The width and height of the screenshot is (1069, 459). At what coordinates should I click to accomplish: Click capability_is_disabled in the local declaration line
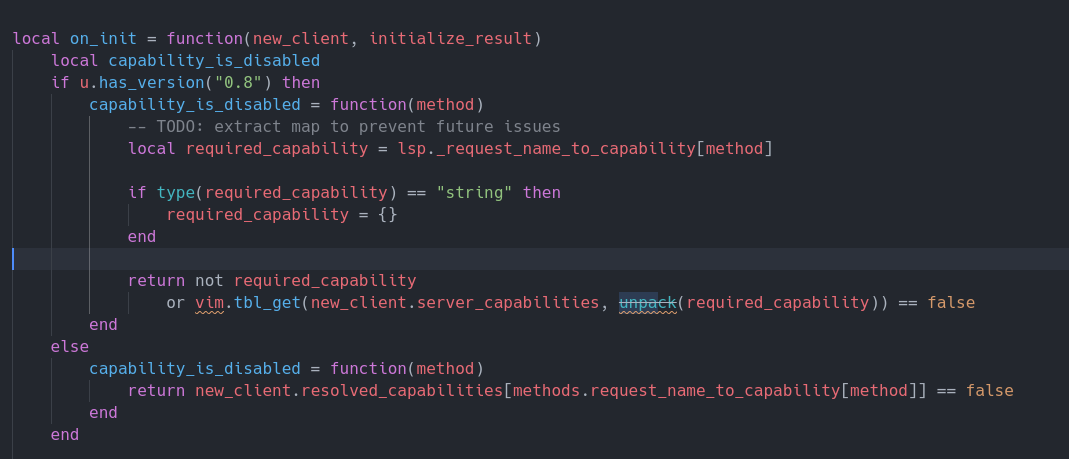[x=214, y=61]
